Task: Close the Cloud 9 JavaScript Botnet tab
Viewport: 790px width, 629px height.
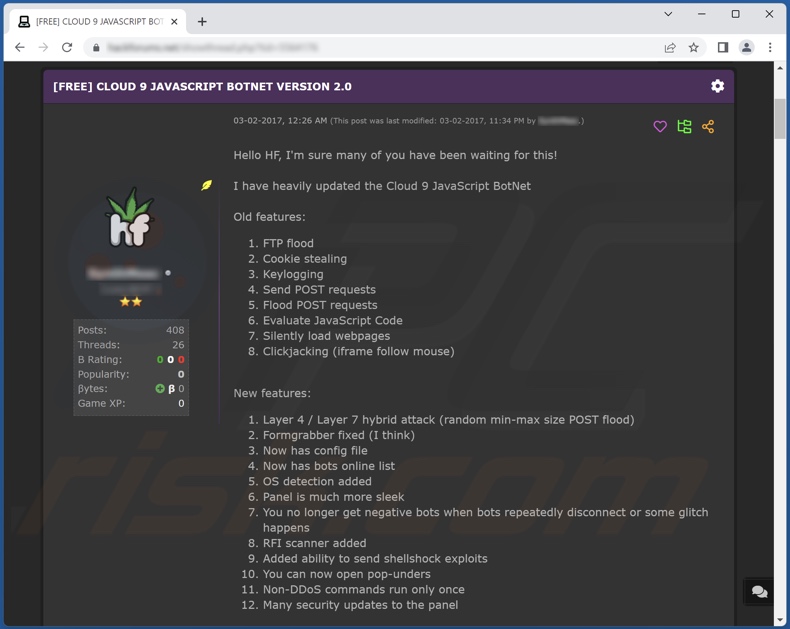Action: [x=174, y=22]
